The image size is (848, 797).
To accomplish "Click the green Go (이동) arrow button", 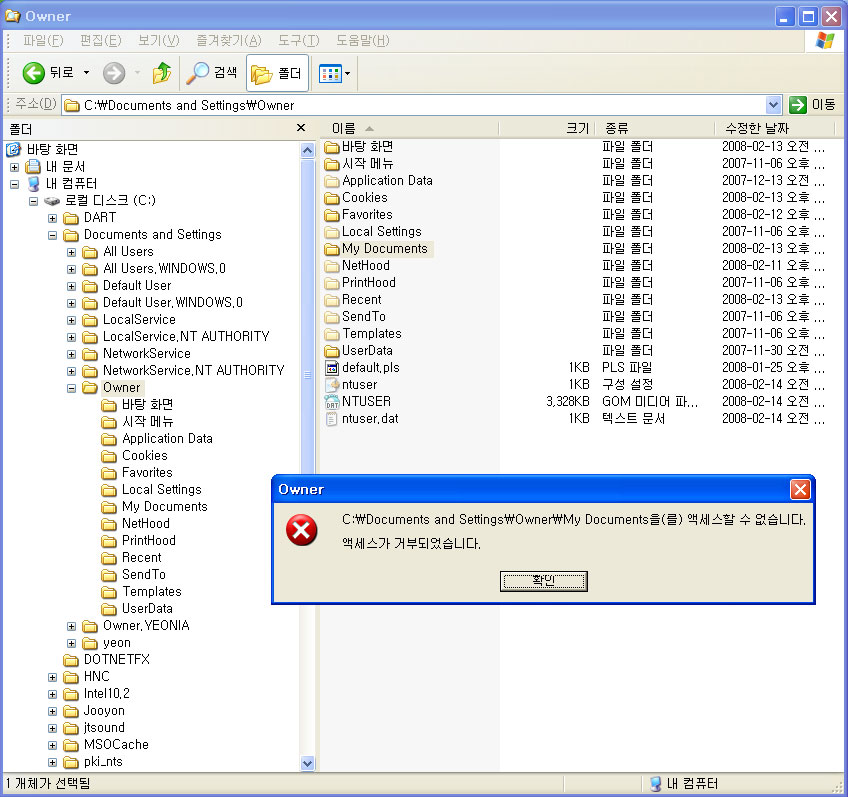I will pyautogui.click(x=798, y=105).
